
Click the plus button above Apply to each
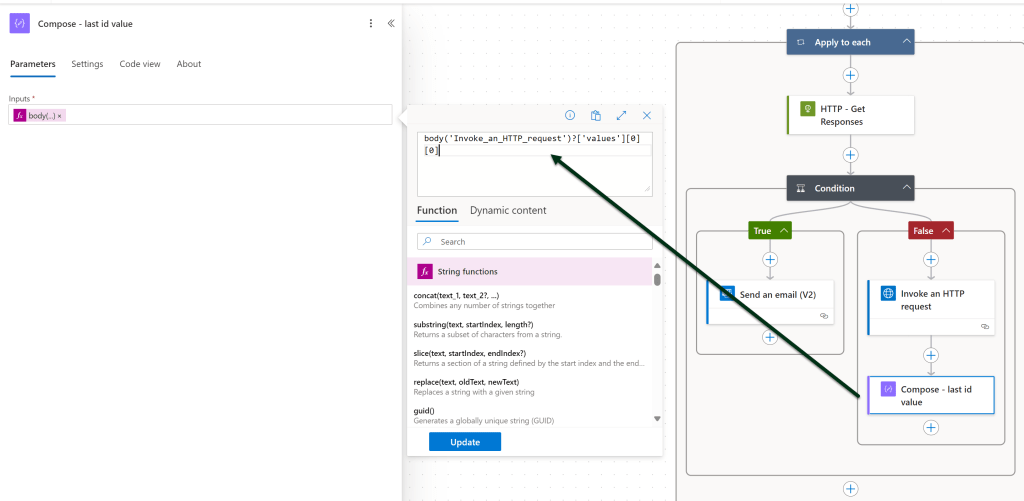point(850,9)
